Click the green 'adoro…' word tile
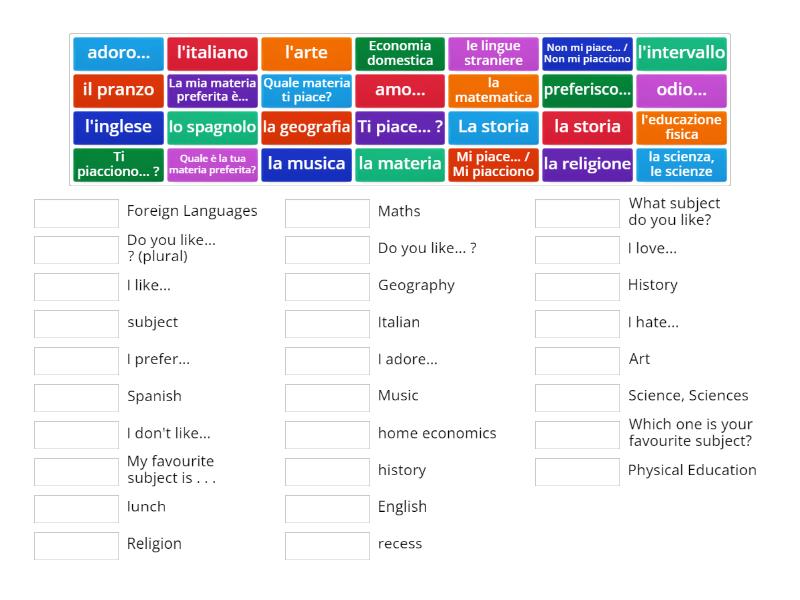 click(119, 53)
